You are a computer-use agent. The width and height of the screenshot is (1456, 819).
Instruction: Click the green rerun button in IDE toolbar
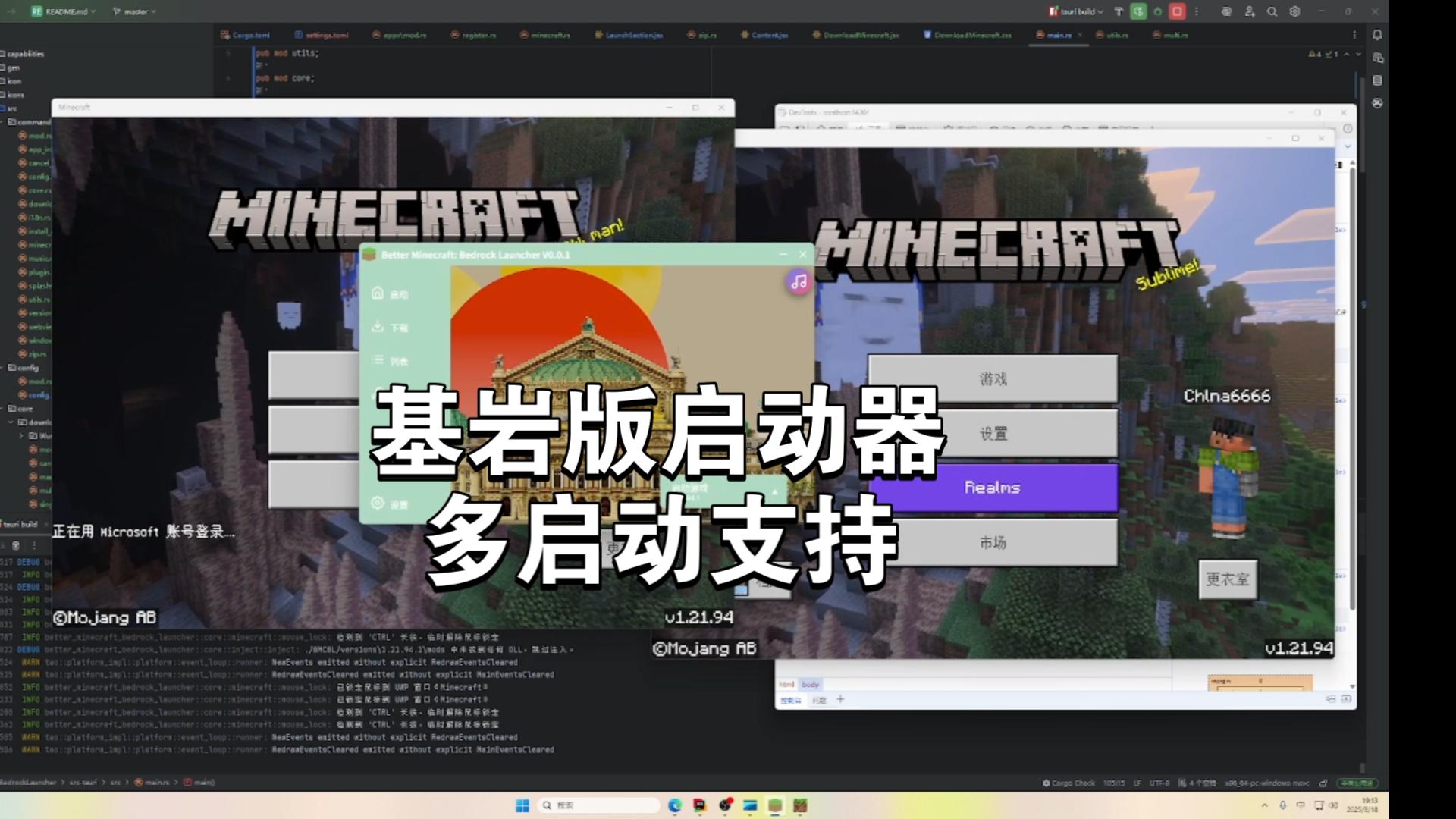[x=1138, y=11]
